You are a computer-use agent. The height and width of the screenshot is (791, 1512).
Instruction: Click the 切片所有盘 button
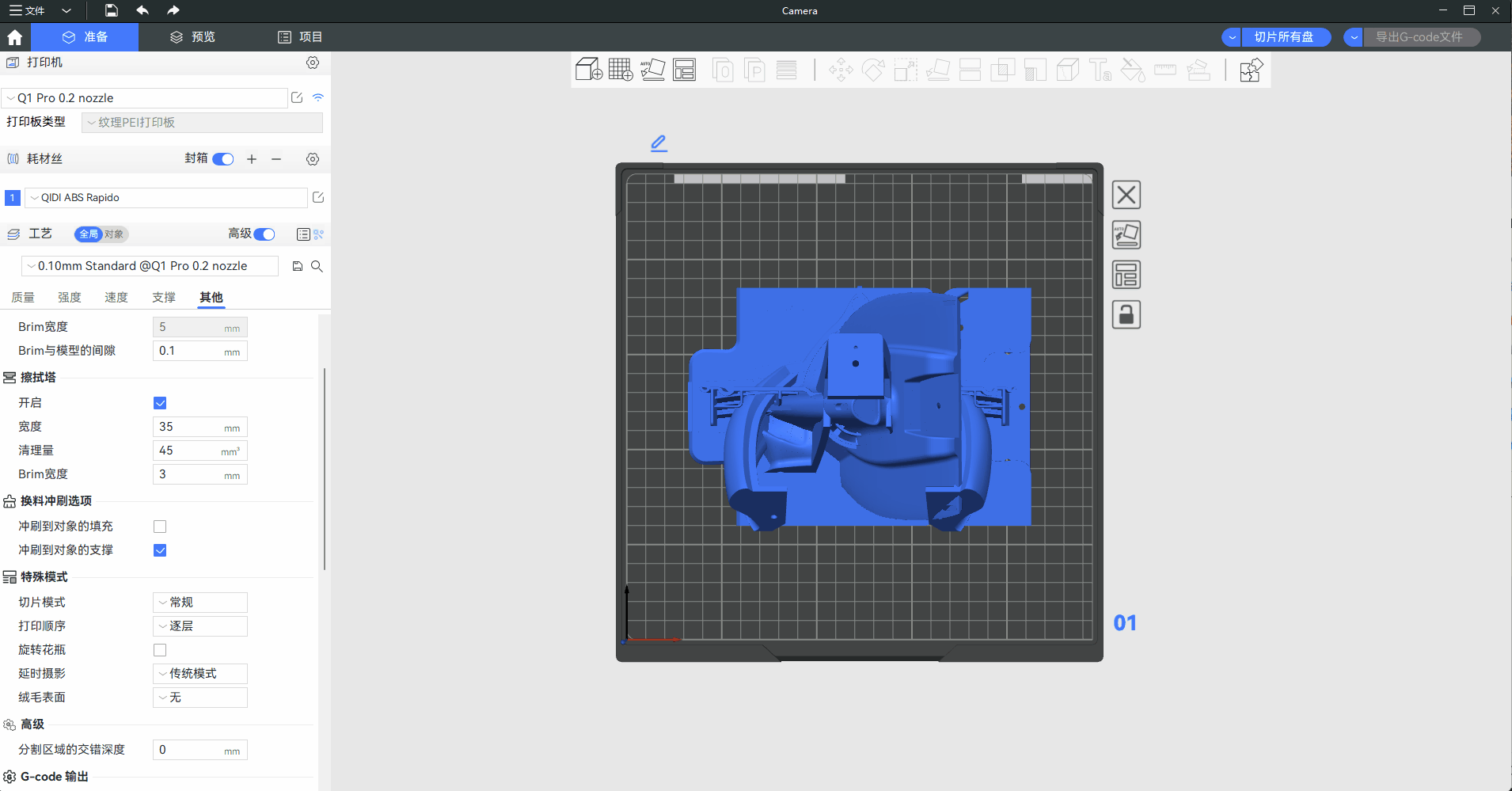pos(1284,37)
